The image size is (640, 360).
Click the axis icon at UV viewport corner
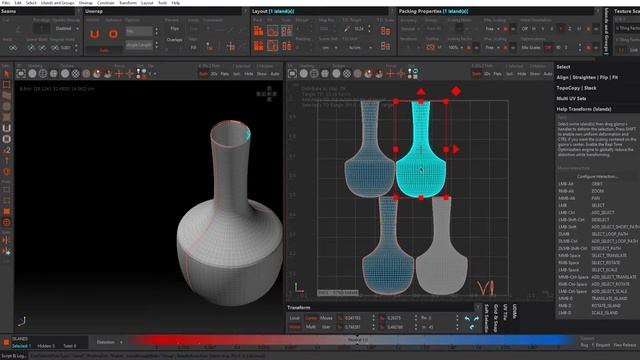click(x=299, y=287)
